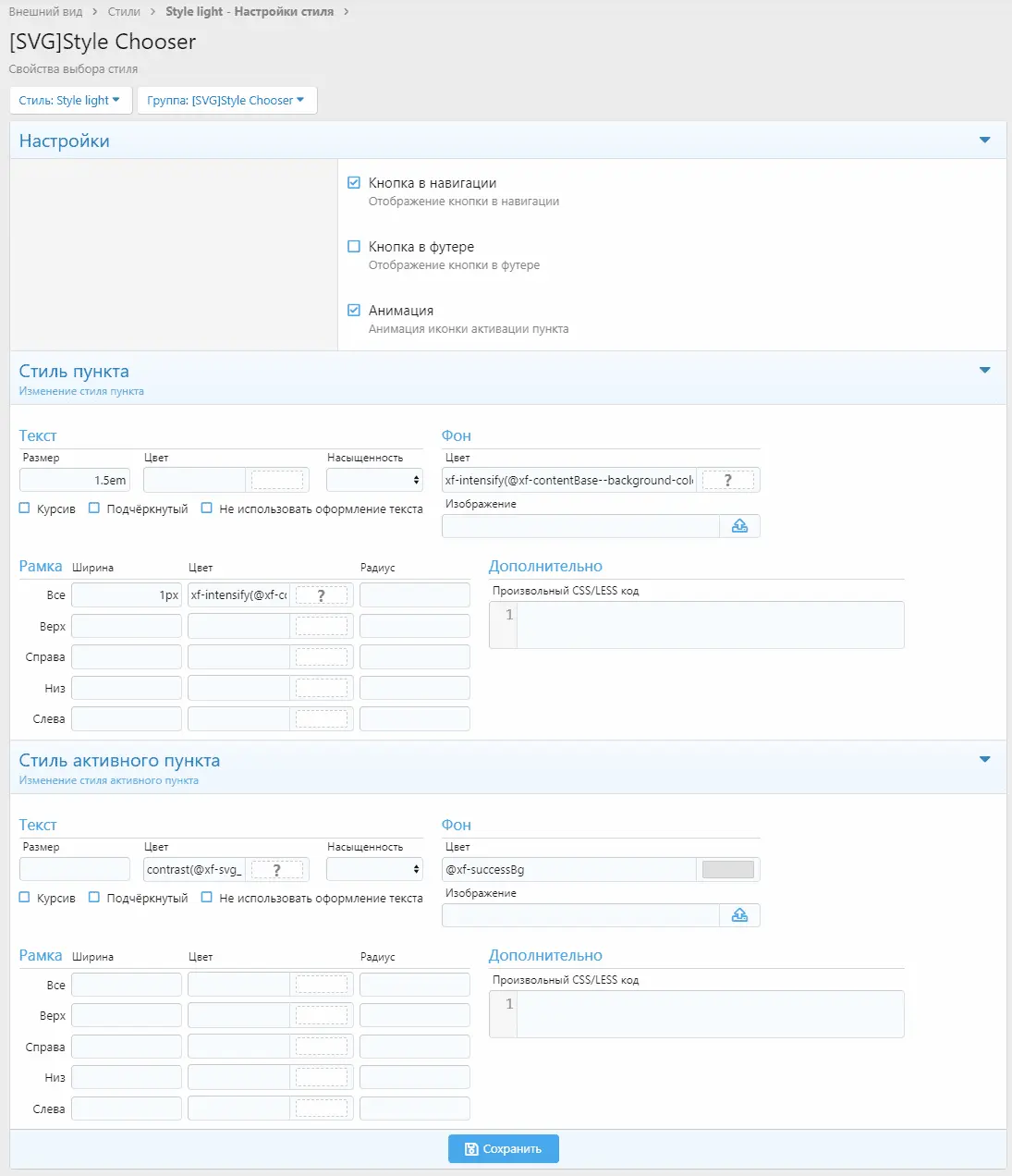
Task: Go to Внешний вид breadcrumb
Action: click(x=45, y=12)
